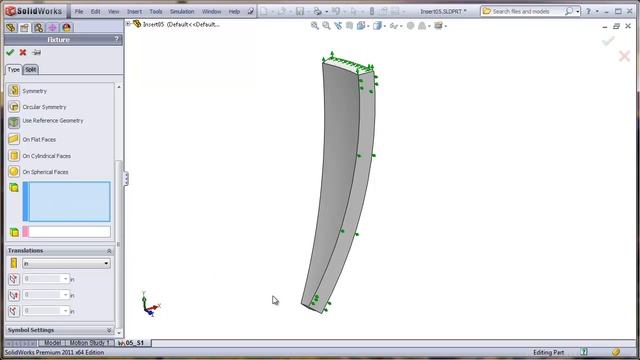Open View Orientation icon
The height and width of the screenshot is (360, 640).
pos(361,26)
